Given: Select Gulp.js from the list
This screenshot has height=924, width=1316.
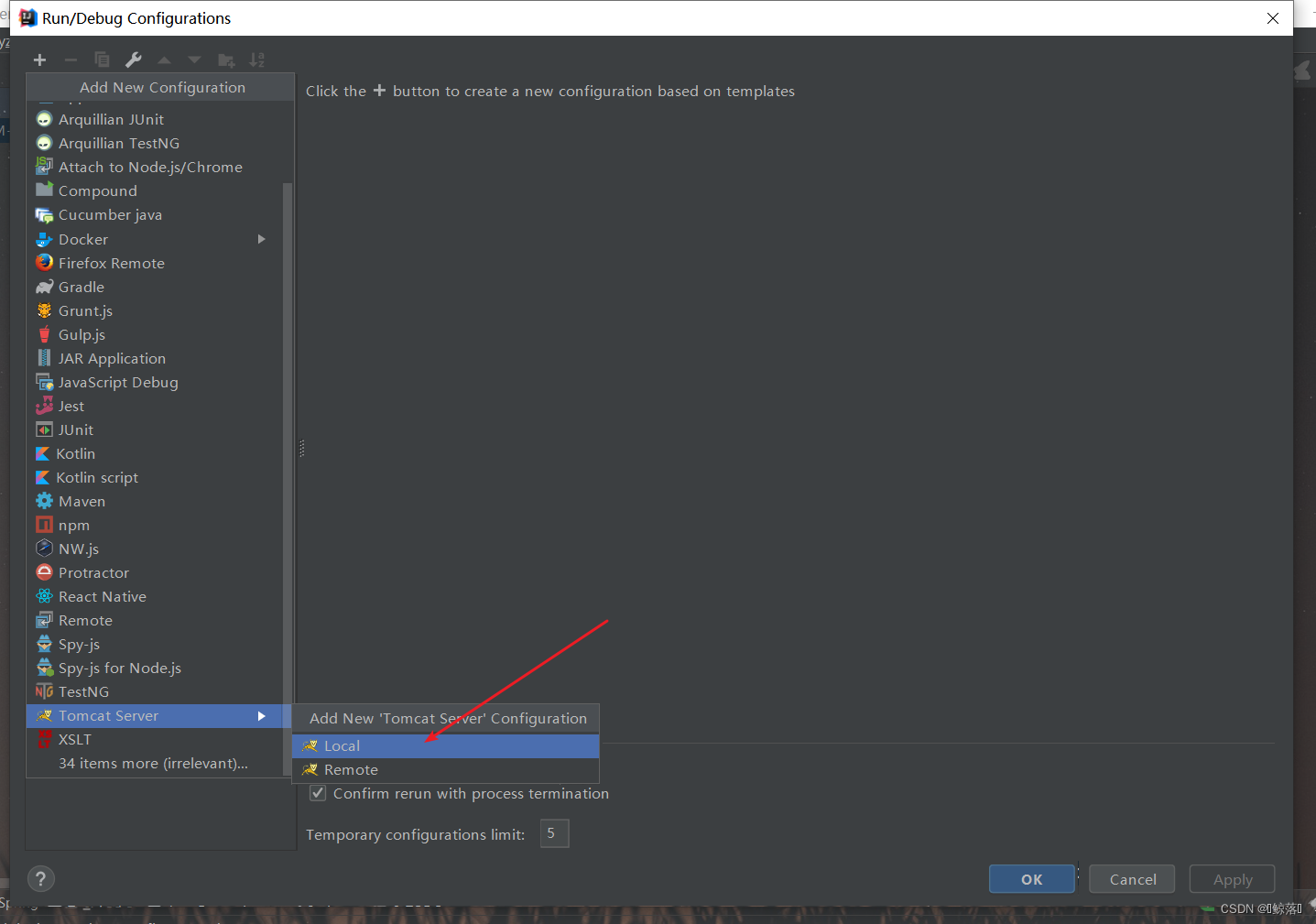Looking at the screenshot, I should (155, 334).
